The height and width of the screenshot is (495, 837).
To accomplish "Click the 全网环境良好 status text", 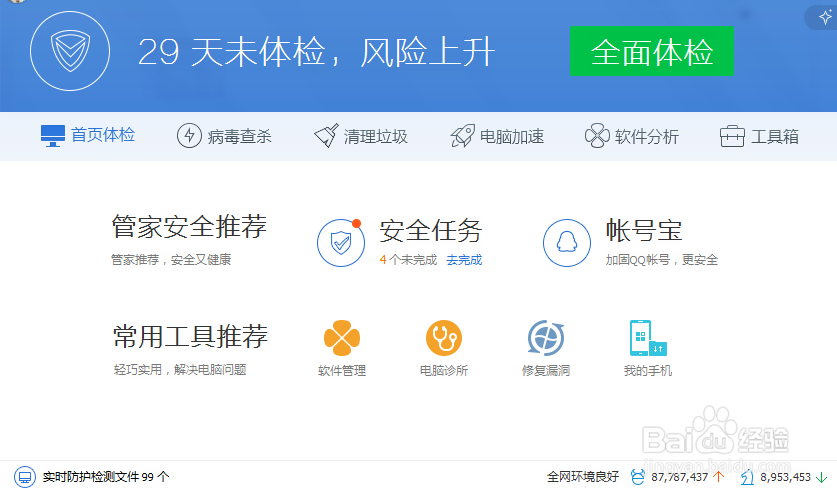I will click(583, 477).
